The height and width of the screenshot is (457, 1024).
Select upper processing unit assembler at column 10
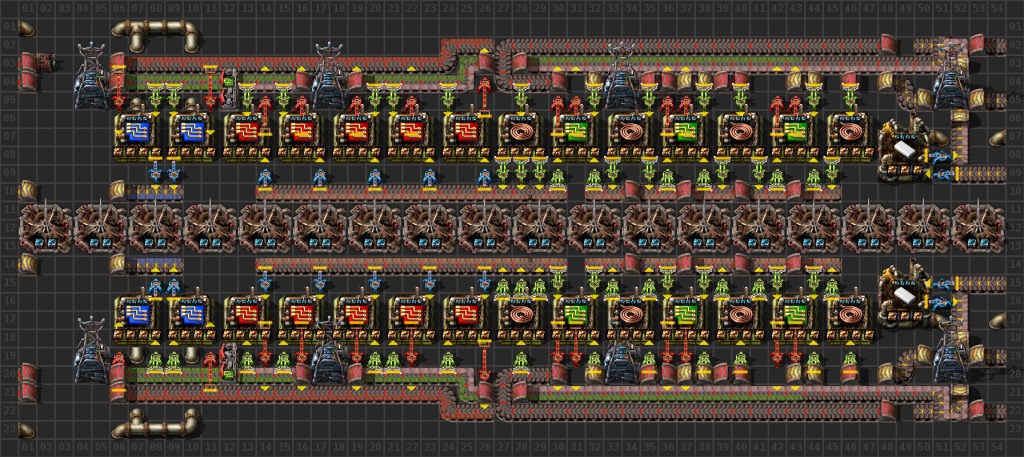(191, 136)
